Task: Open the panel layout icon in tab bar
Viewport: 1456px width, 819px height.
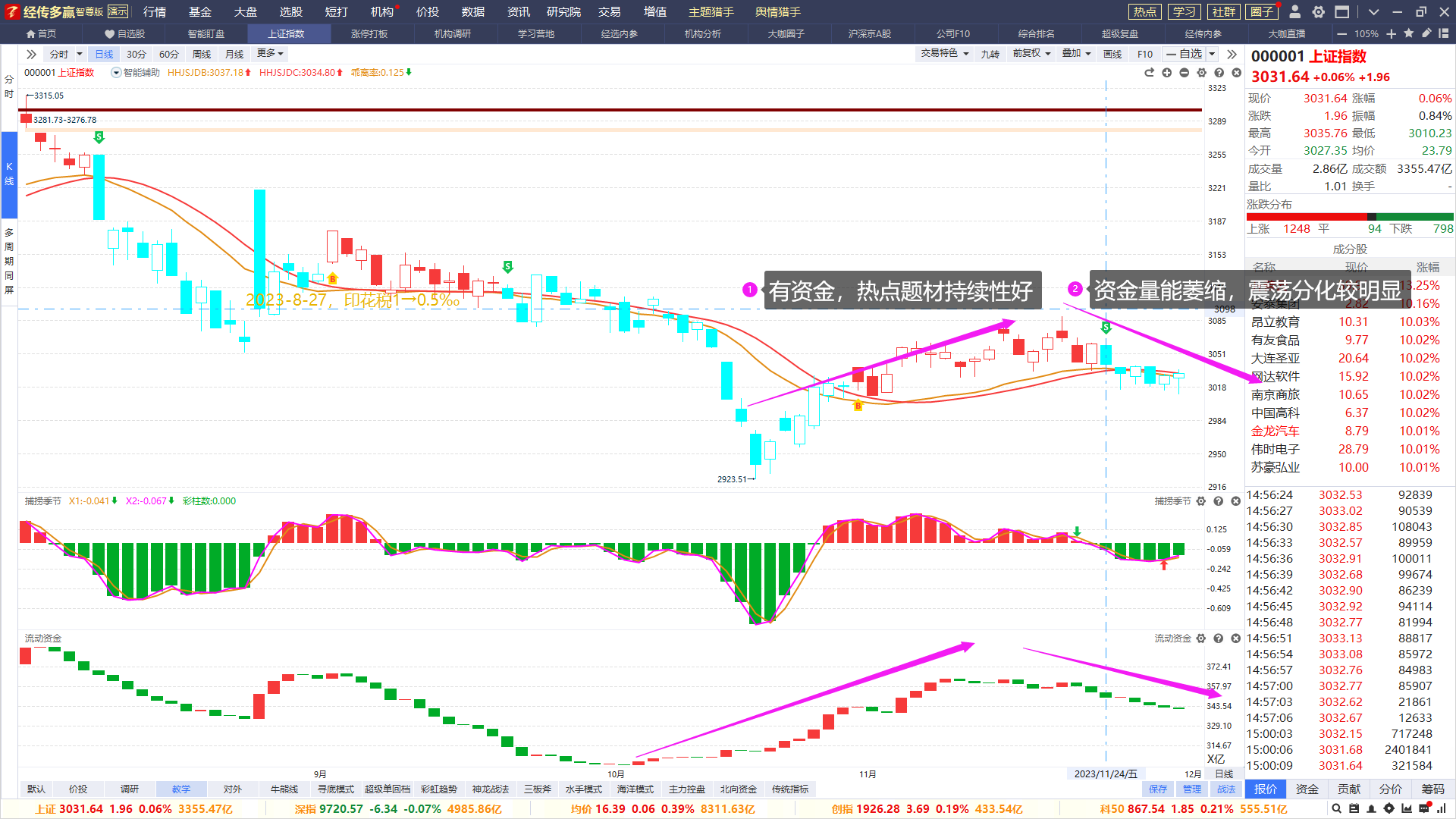Action: pyautogui.click(x=1443, y=33)
